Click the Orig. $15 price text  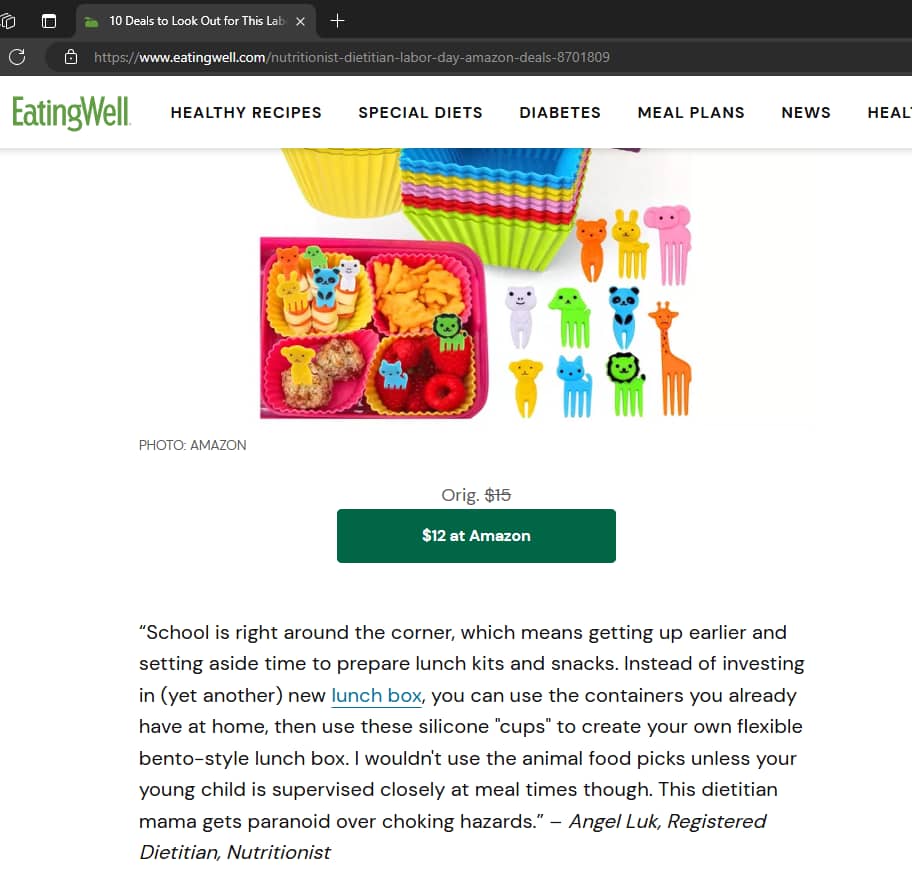[476, 495]
